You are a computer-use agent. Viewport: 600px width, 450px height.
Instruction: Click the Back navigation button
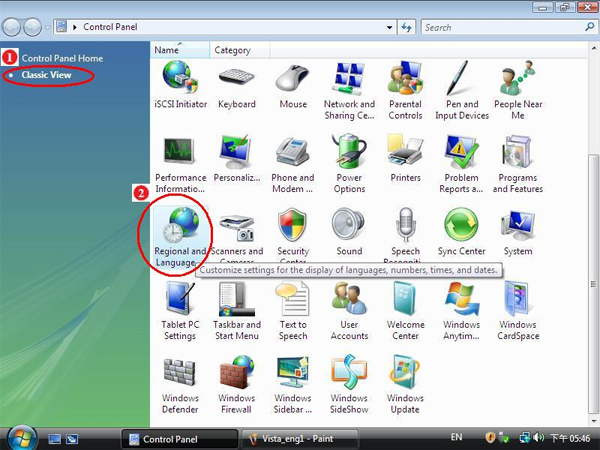[x=11, y=28]
